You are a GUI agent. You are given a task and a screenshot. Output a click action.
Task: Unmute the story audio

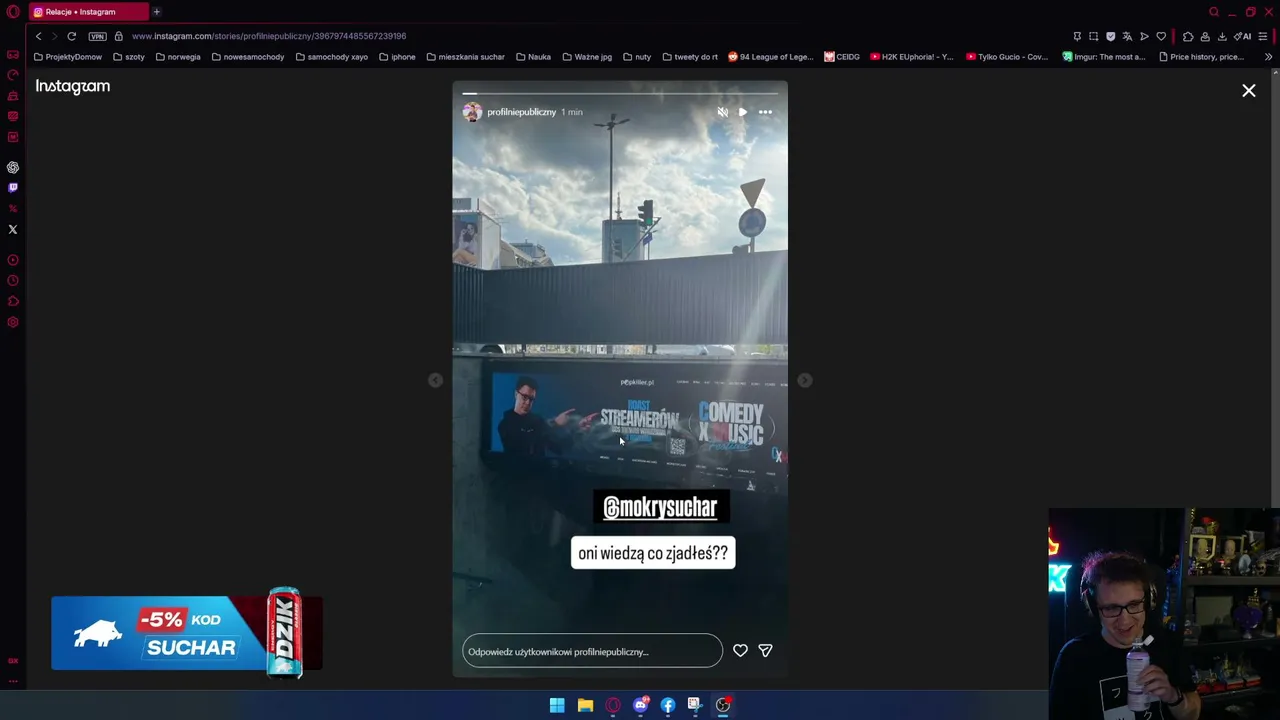coord(723,112)
